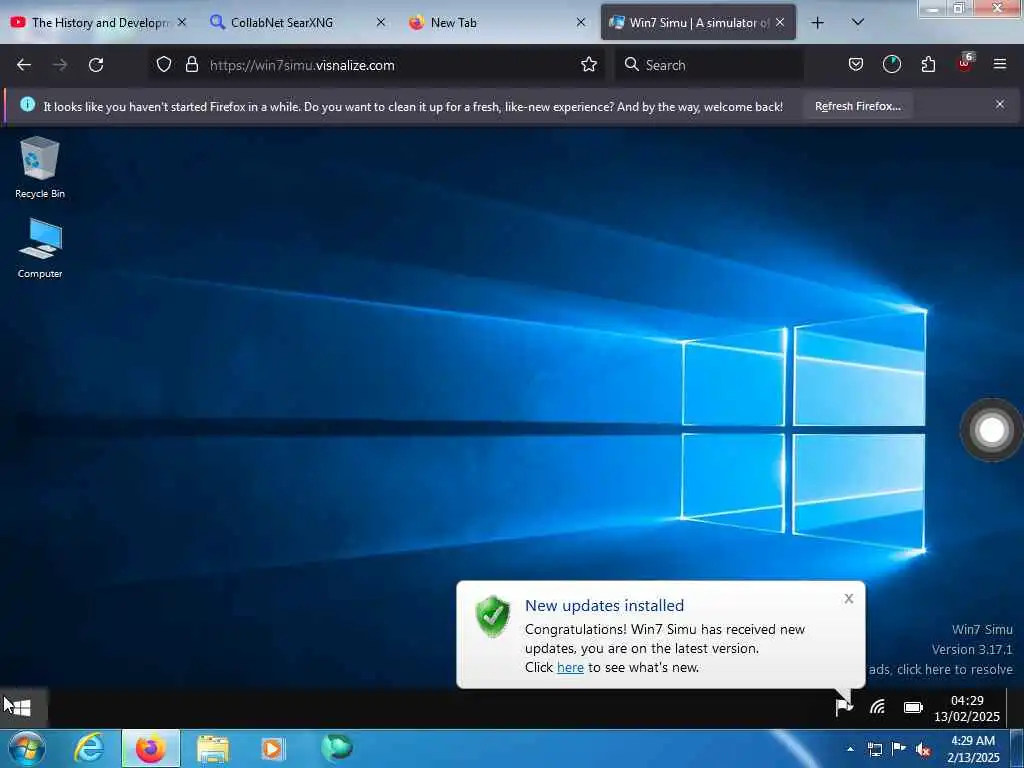
Task: Reload the current page
Action: (96, 65)
